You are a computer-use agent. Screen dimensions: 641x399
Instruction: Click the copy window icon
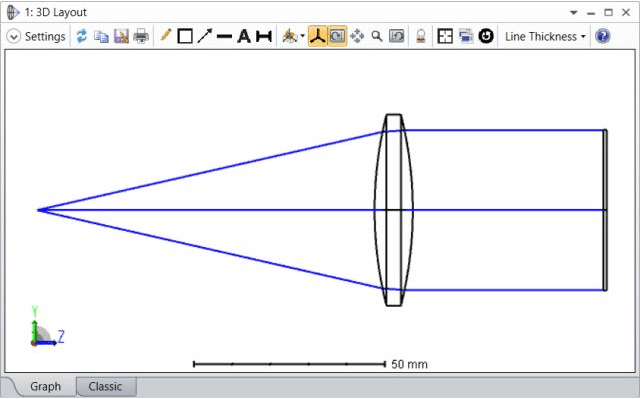tap(101, 36)
